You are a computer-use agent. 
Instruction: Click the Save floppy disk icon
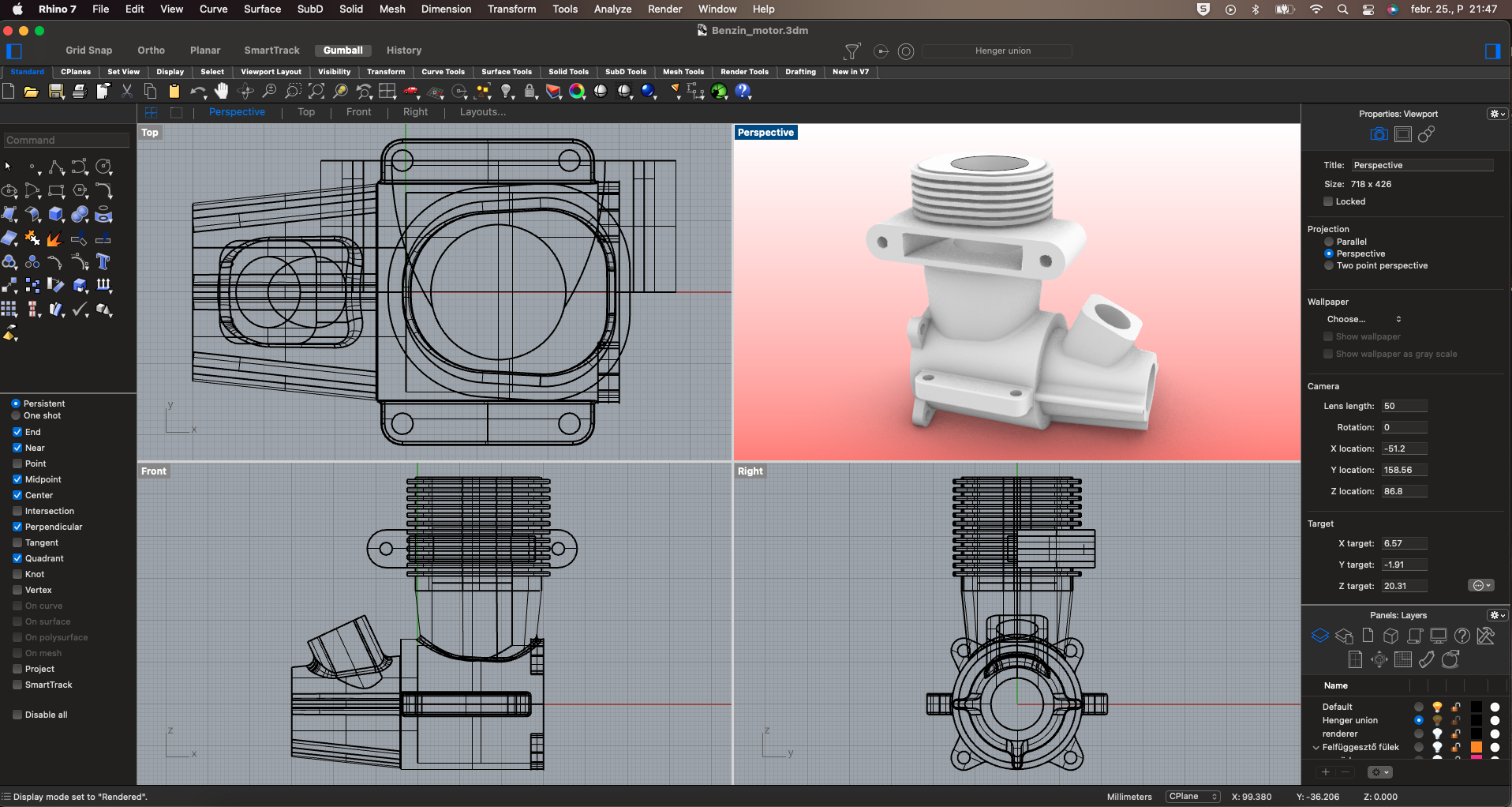tap(56, 92)
